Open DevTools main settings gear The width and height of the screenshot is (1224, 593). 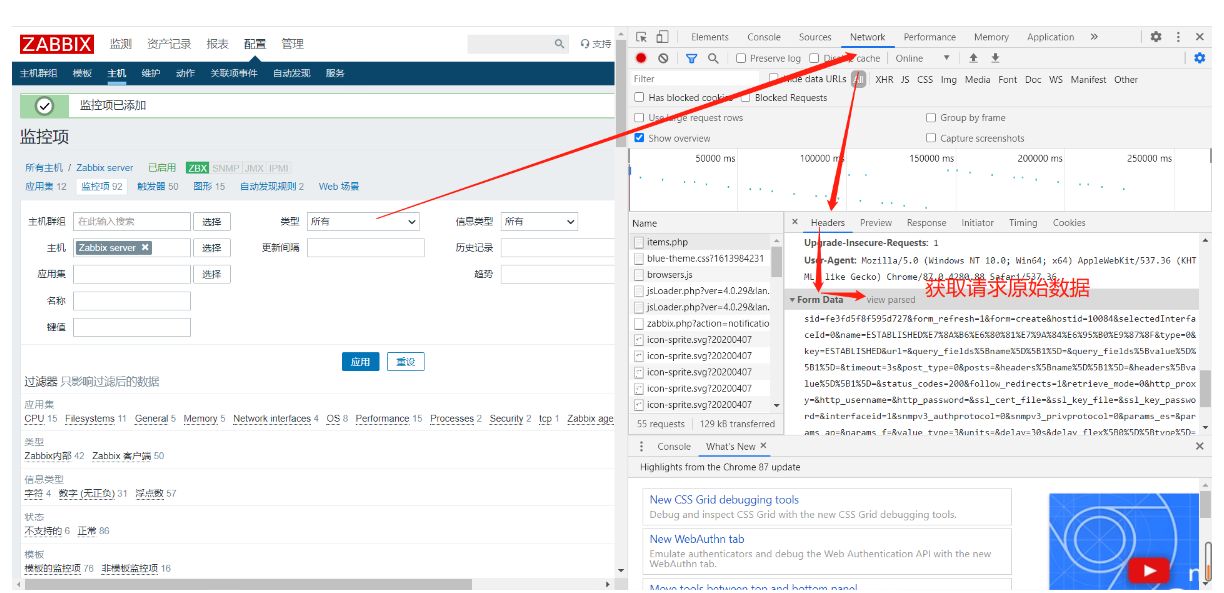(1156, 37)
